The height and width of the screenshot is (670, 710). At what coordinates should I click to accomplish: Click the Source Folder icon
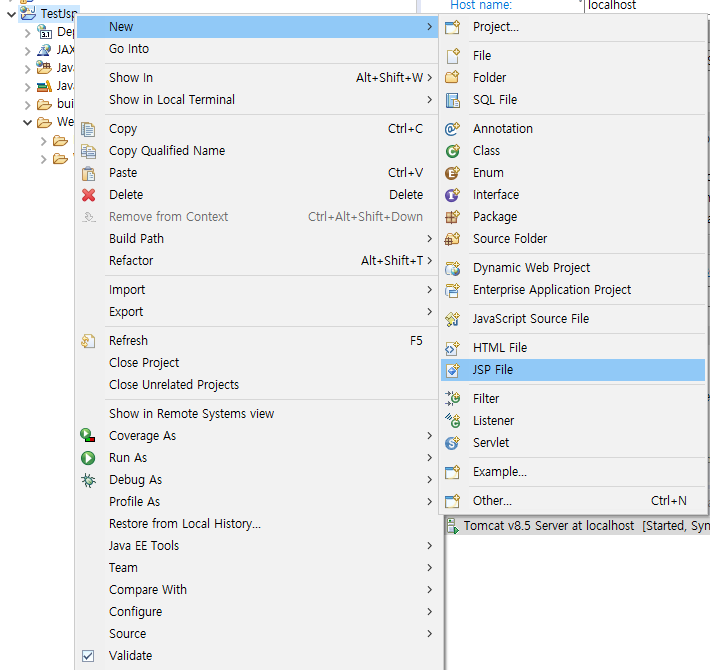[x=452, y=239]
